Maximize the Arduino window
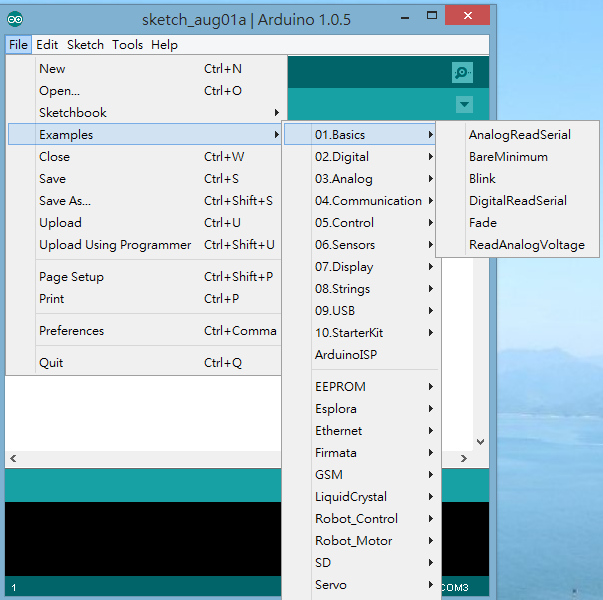Image resolution: width=603 pixels, height=600 pixels. (432, 15)
